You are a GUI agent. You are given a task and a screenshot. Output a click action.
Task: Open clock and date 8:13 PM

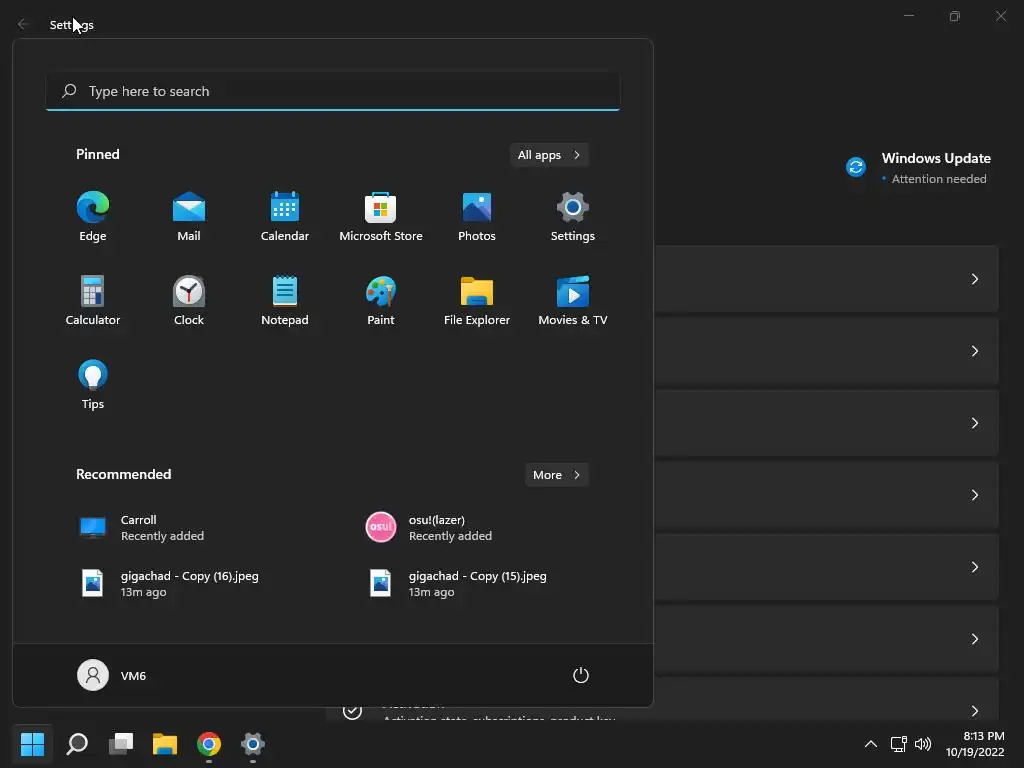pyautogui.click(x=975, y=744)
